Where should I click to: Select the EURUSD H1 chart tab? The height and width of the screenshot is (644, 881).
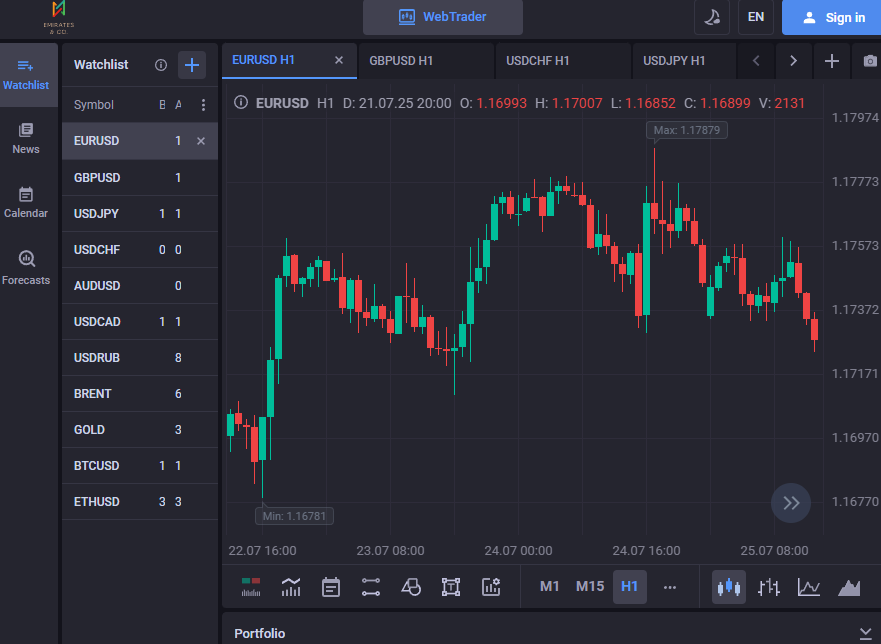click(x=289, y=61)
